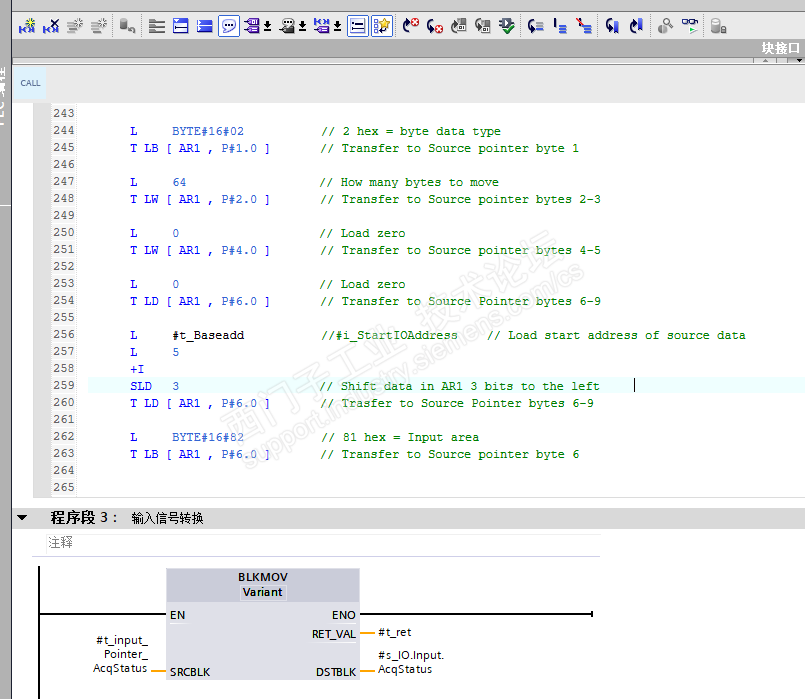Click the database undo (reset start values) icon
The height and width of the screenshot is (699, 805).
tap(127, 26)
